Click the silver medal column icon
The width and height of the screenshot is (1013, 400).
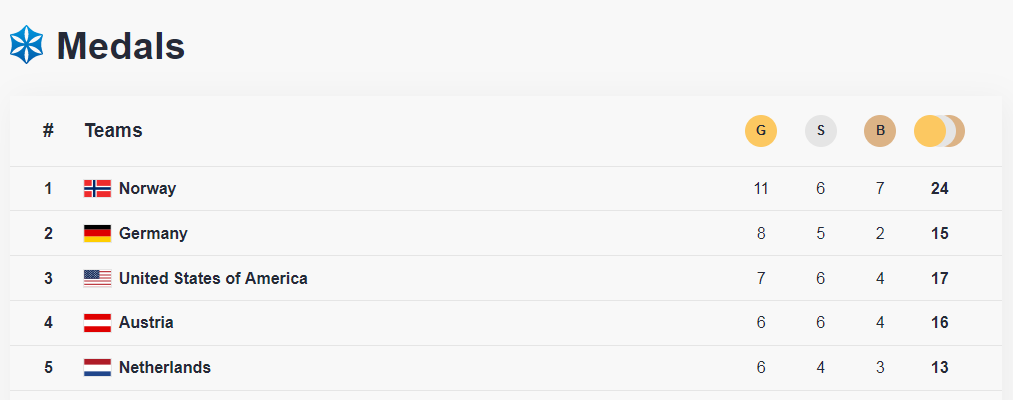(x=821, y=131)
